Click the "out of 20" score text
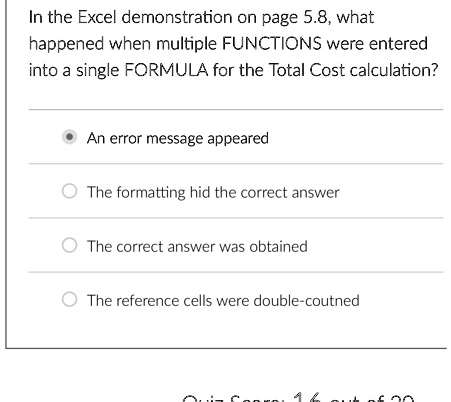This screenshot has width=451, height=402. tap(372, 398)
